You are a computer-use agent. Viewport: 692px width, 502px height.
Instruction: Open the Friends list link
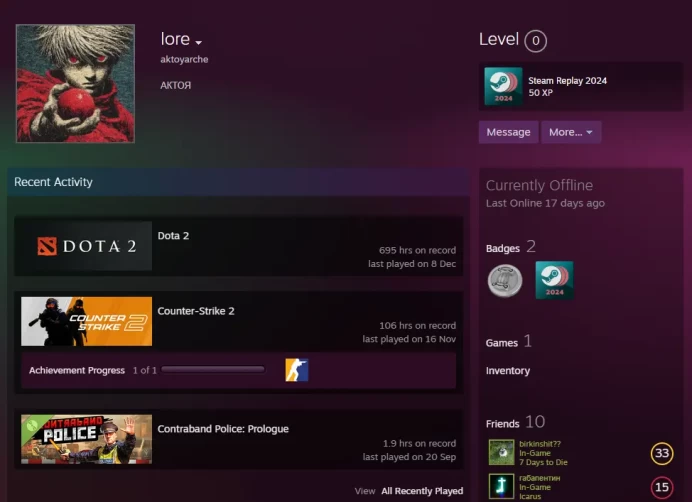pyautogui.click(x=502, y=424)
